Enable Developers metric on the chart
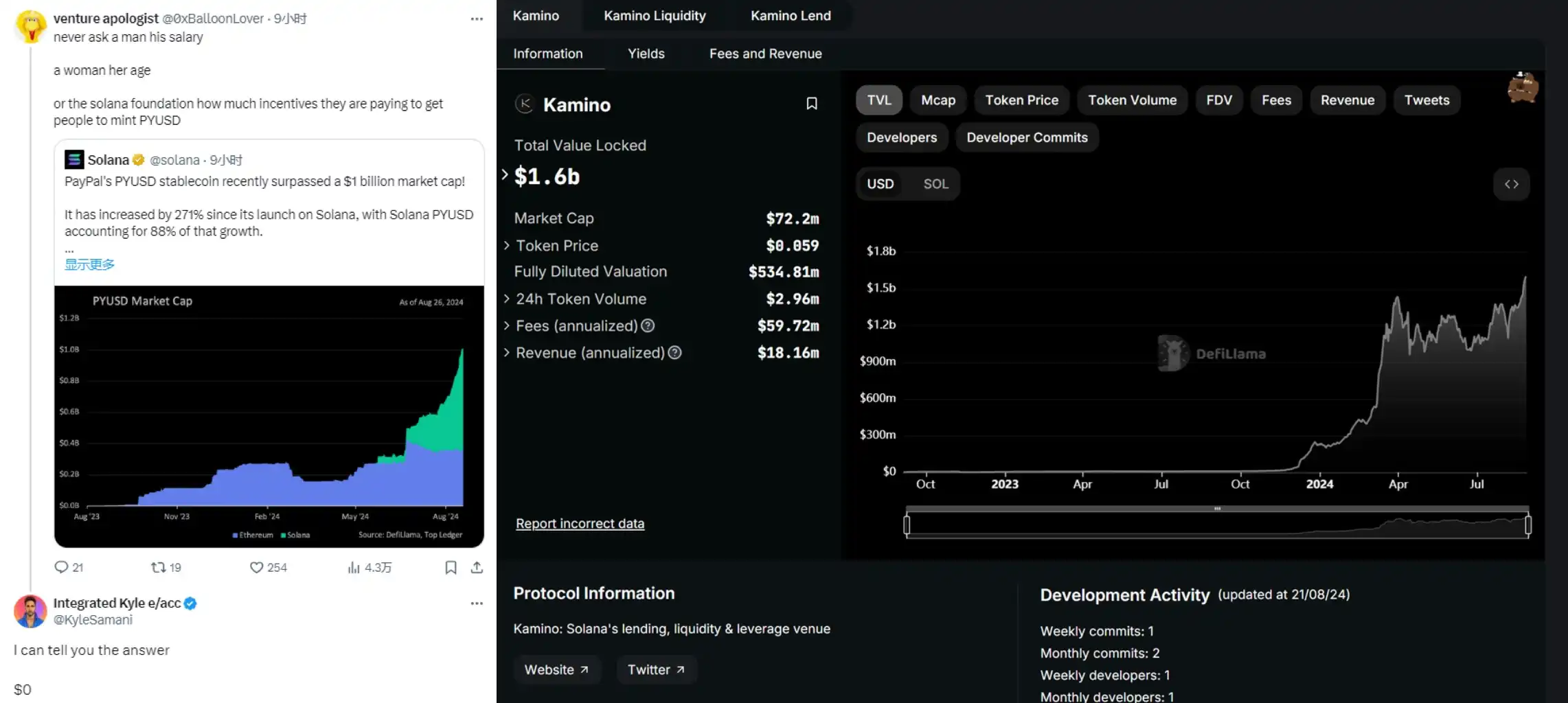 902,137
